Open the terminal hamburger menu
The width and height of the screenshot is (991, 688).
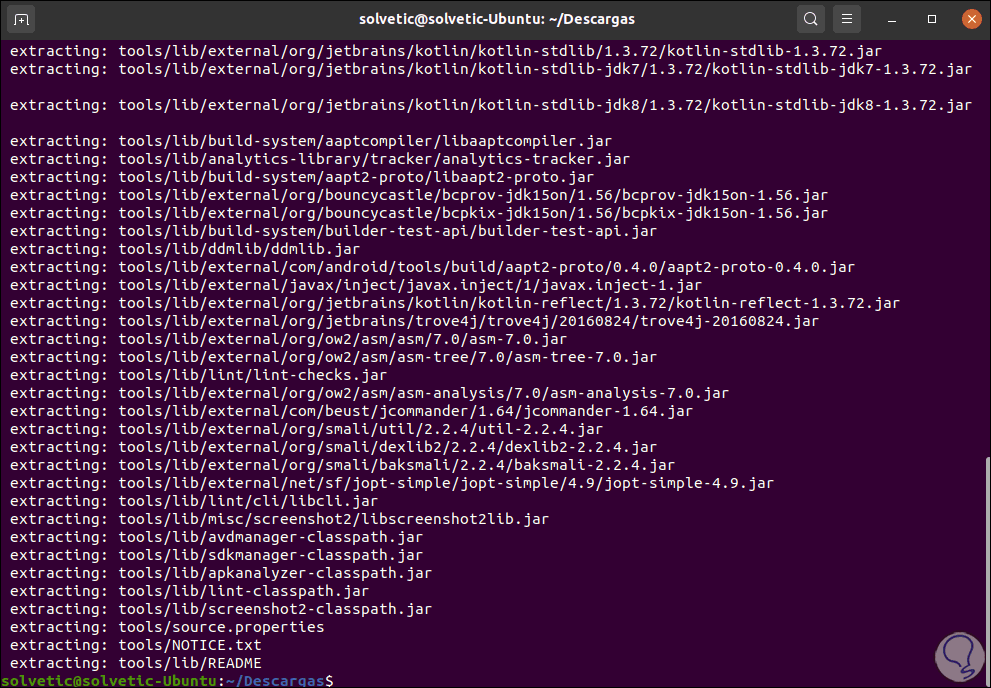[846, 19]
